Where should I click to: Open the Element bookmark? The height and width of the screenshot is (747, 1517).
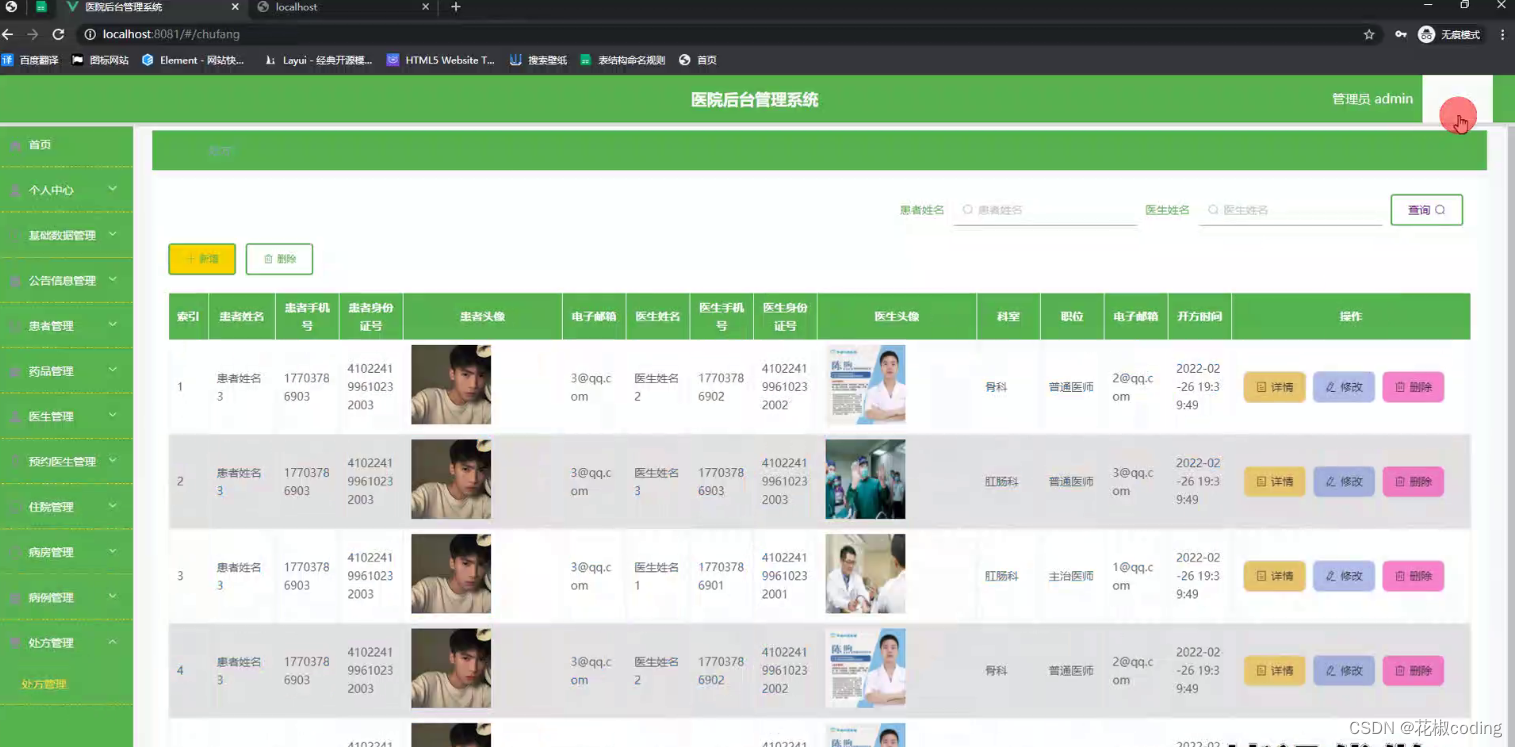[x=193, y=60]
